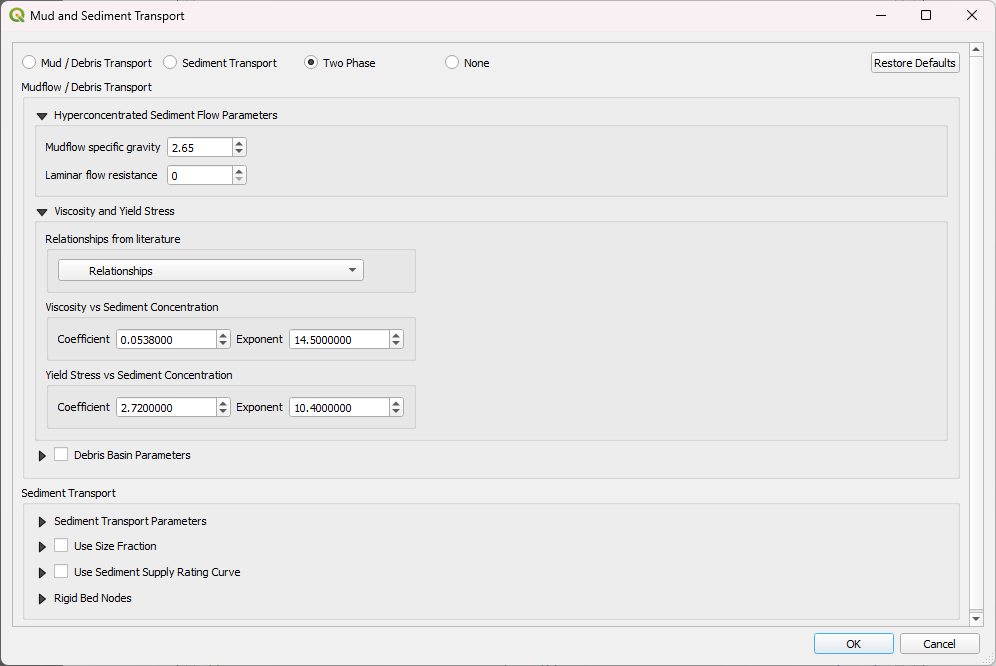Collapse the Viscosity and Yield Stress section
Image resolution: width=996 pixels, height=666 pixels.
[42, 212]
